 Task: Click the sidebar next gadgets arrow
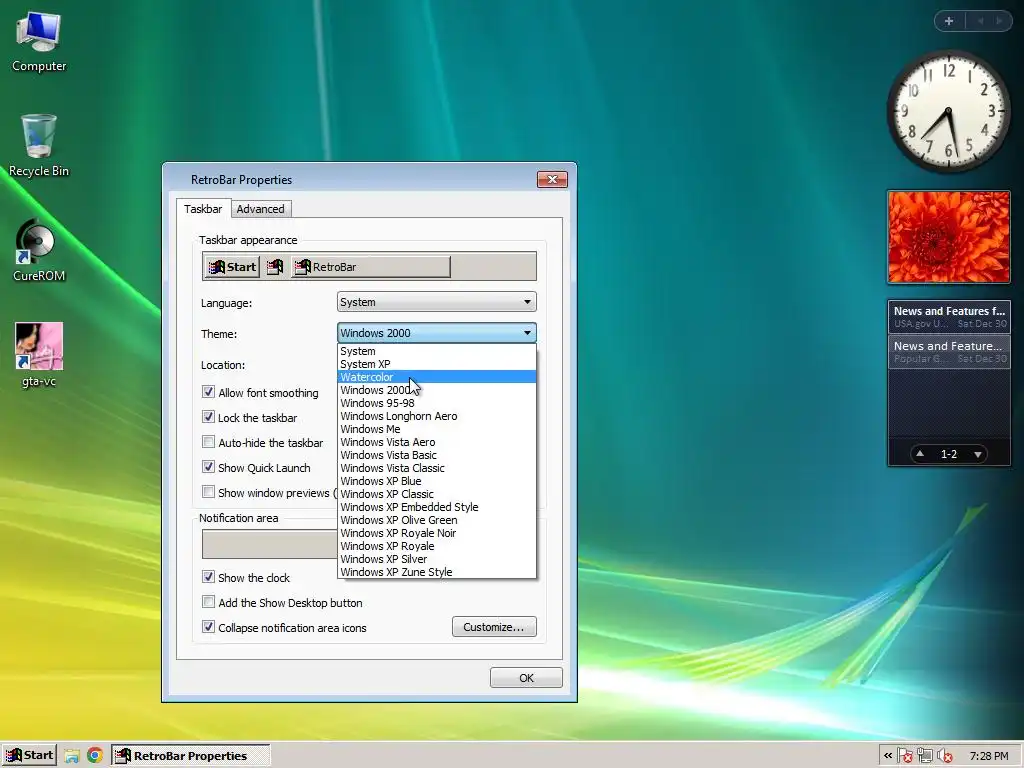[x=999, y=21]
